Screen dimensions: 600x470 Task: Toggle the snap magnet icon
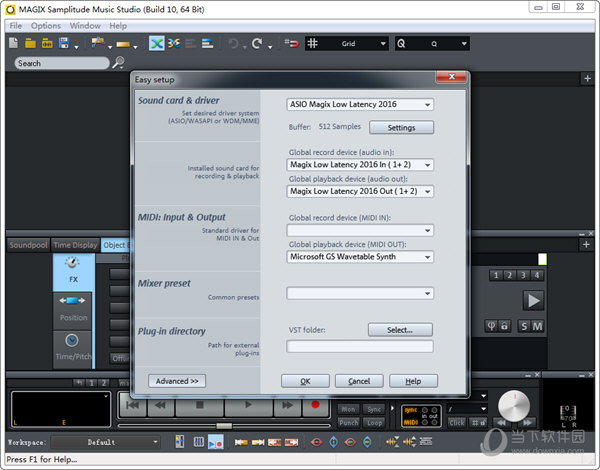[x=292, y=43]
